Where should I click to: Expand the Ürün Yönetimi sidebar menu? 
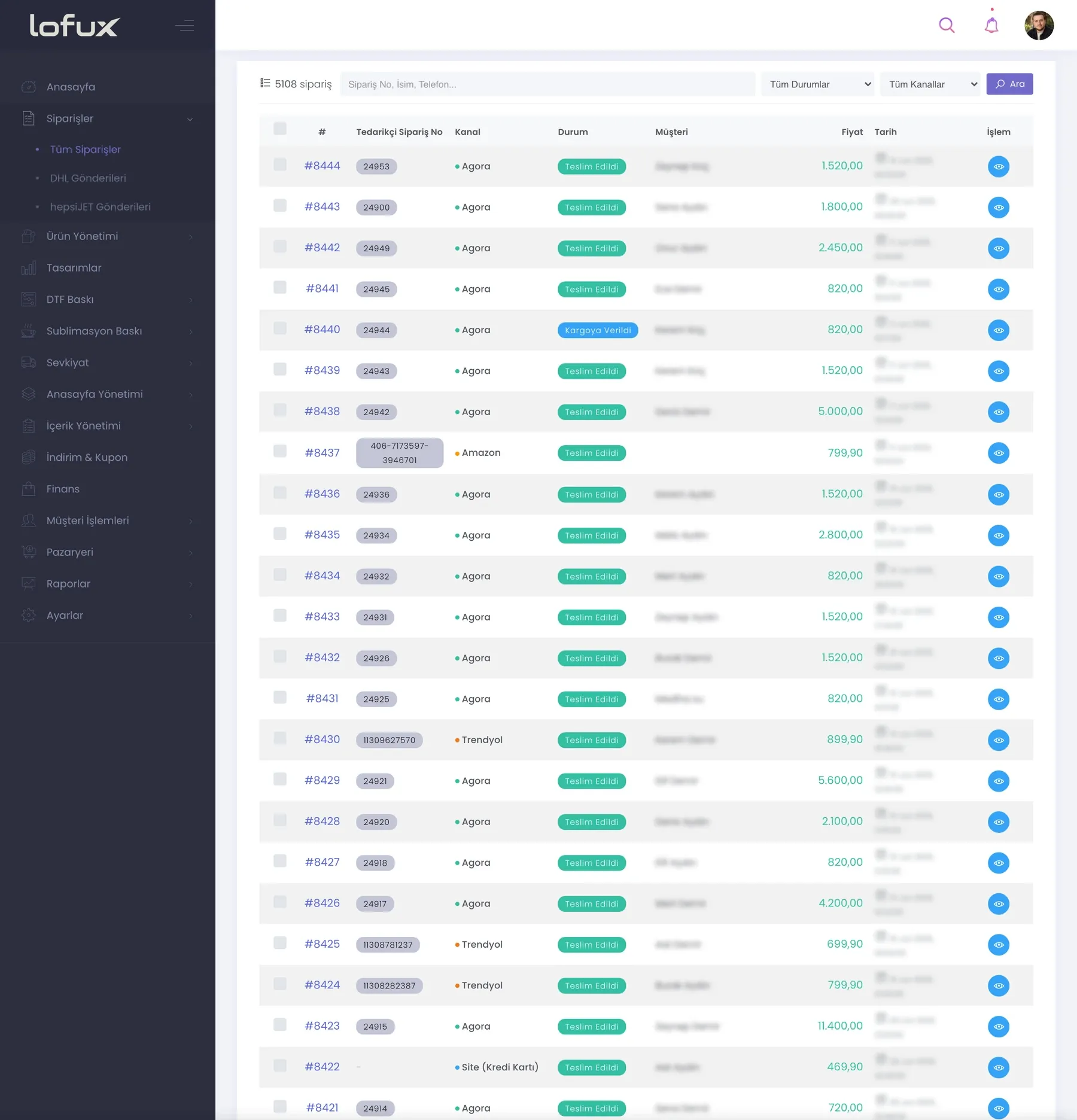(x=108, y=236)
